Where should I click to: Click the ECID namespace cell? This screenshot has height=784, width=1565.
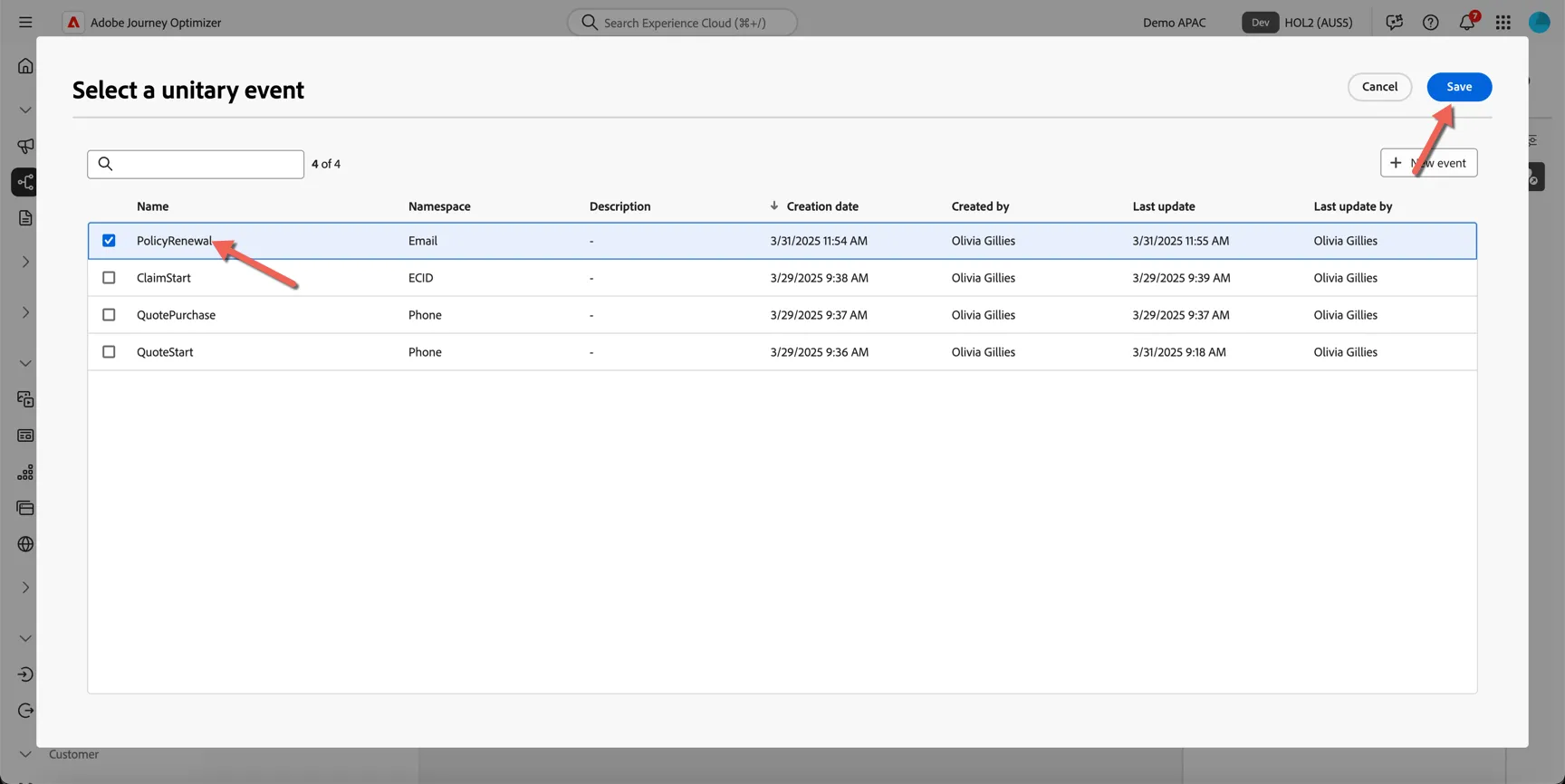coord(421,278)
